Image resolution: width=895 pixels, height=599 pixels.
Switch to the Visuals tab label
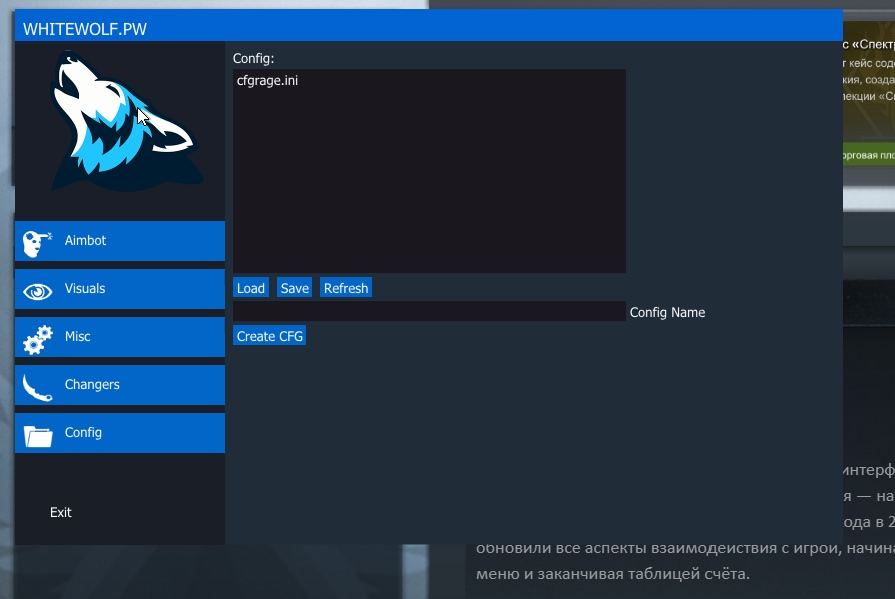[85, 289]
